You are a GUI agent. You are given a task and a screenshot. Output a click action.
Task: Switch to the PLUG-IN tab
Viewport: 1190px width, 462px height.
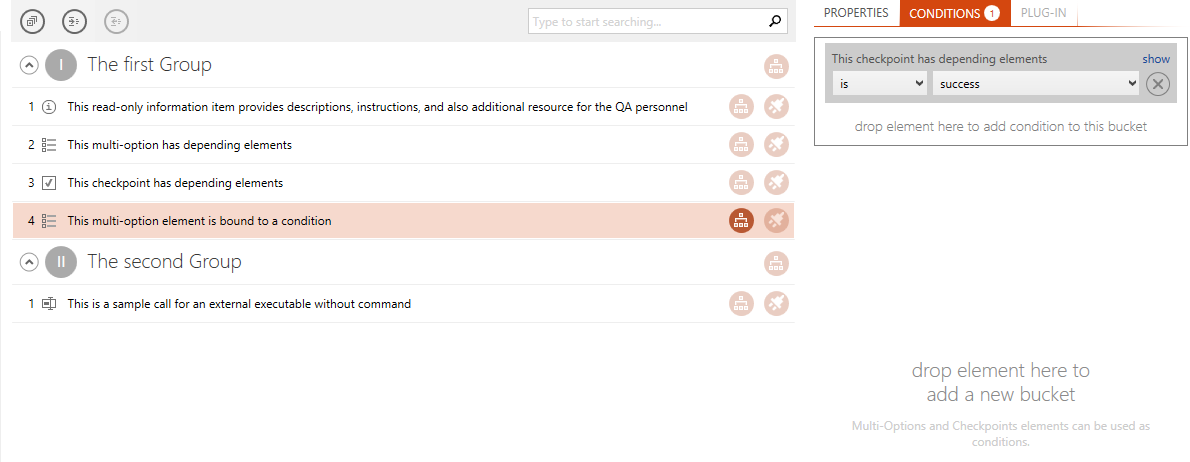(x=1044, y=13)
